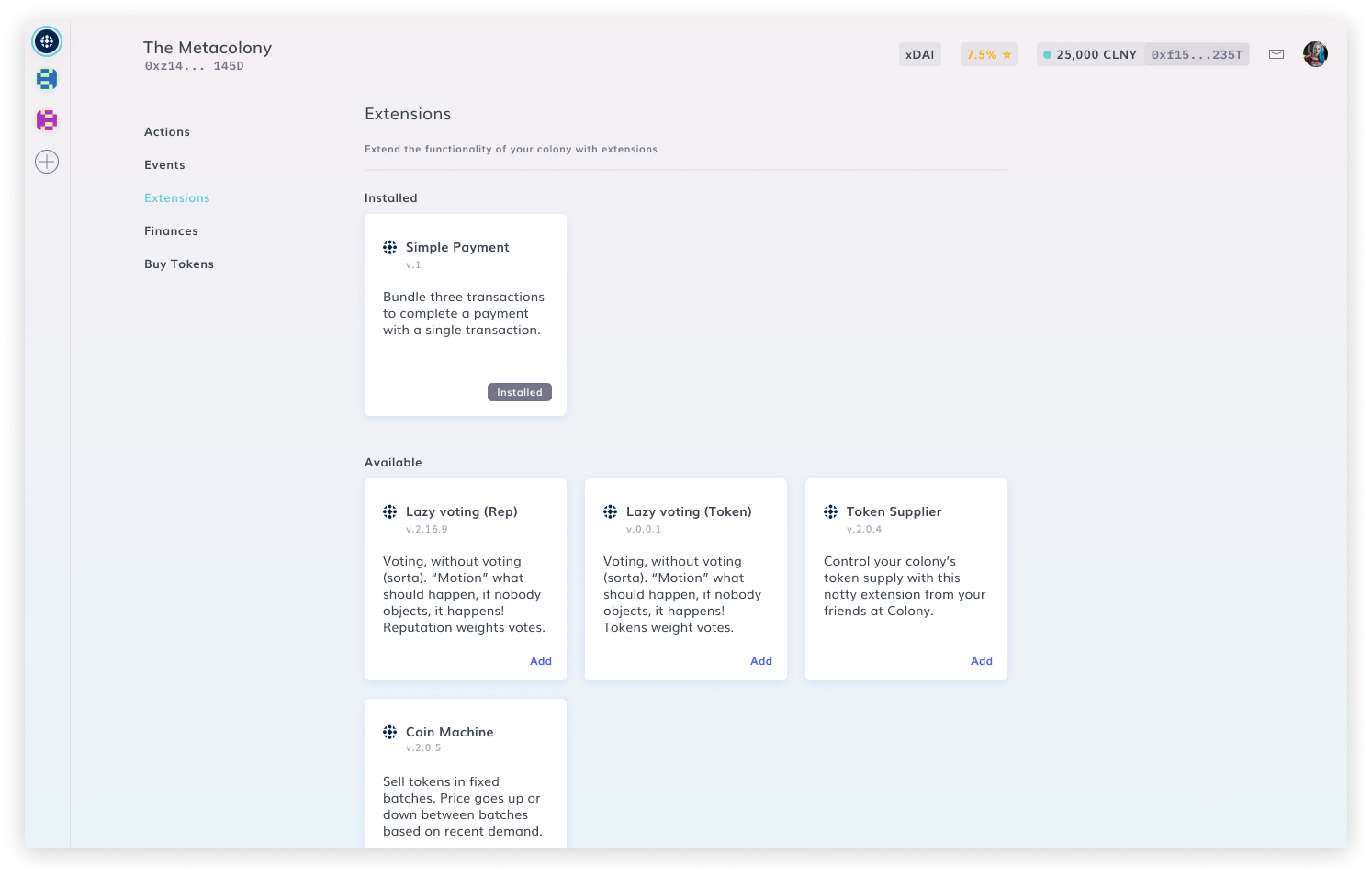Click the xDAI network badge
This screenshot has width=1372, height=876.
tap(920, 54)
